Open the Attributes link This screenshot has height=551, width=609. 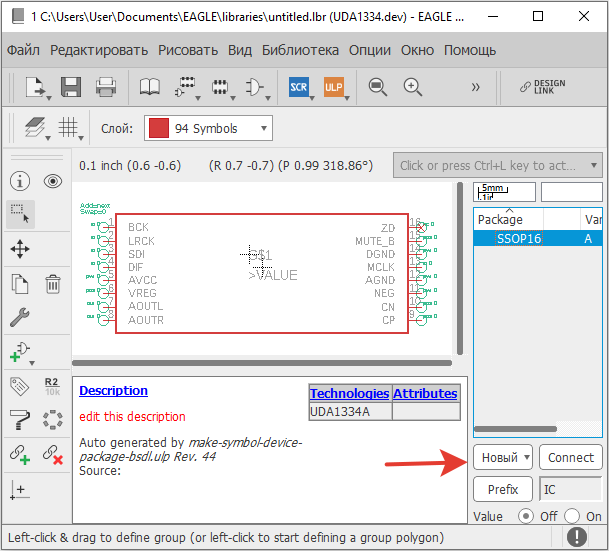click(425, 393)
